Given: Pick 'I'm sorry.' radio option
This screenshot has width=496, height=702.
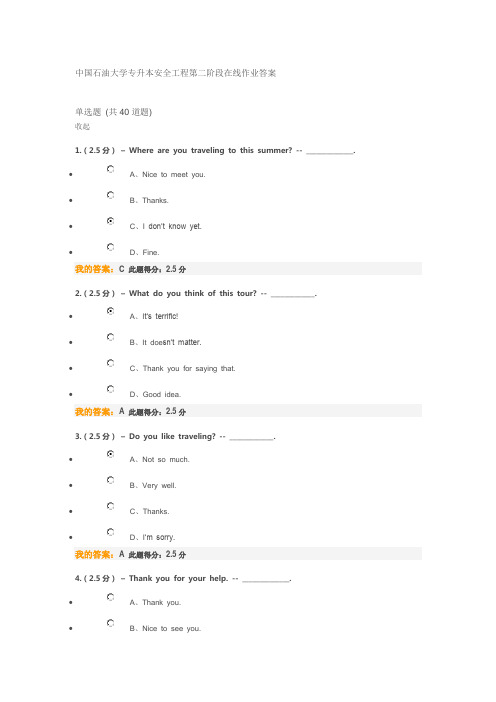Looking at the screenshot, I should pos(111,532).
